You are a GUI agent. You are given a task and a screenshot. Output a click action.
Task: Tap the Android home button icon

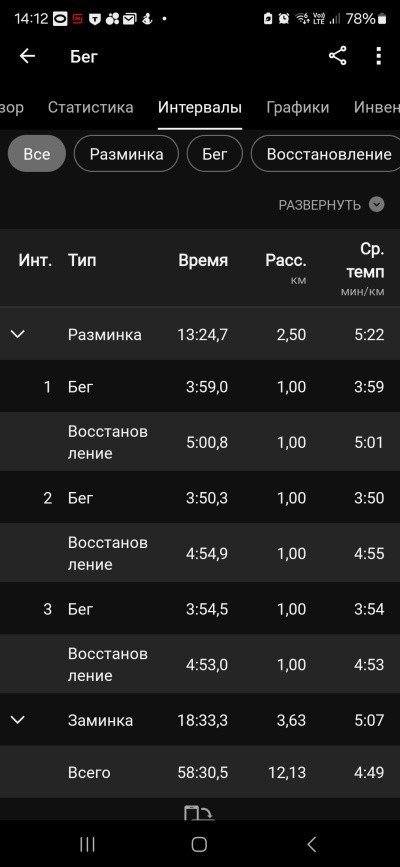[199, 844]
